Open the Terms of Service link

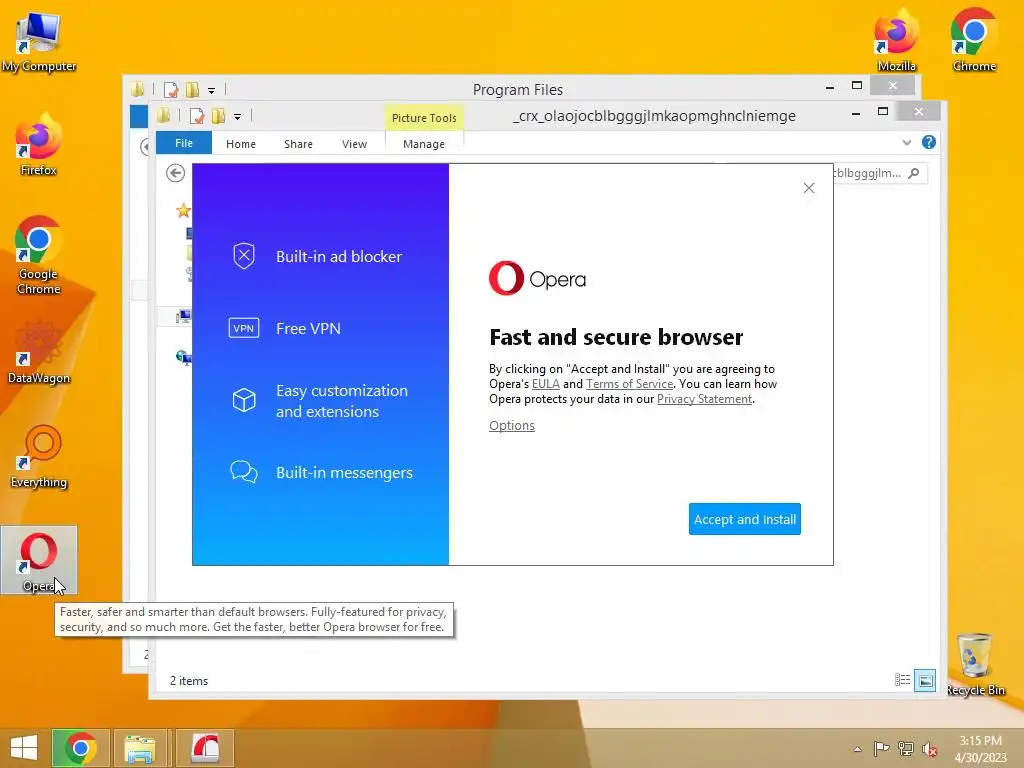click(630, 384)
